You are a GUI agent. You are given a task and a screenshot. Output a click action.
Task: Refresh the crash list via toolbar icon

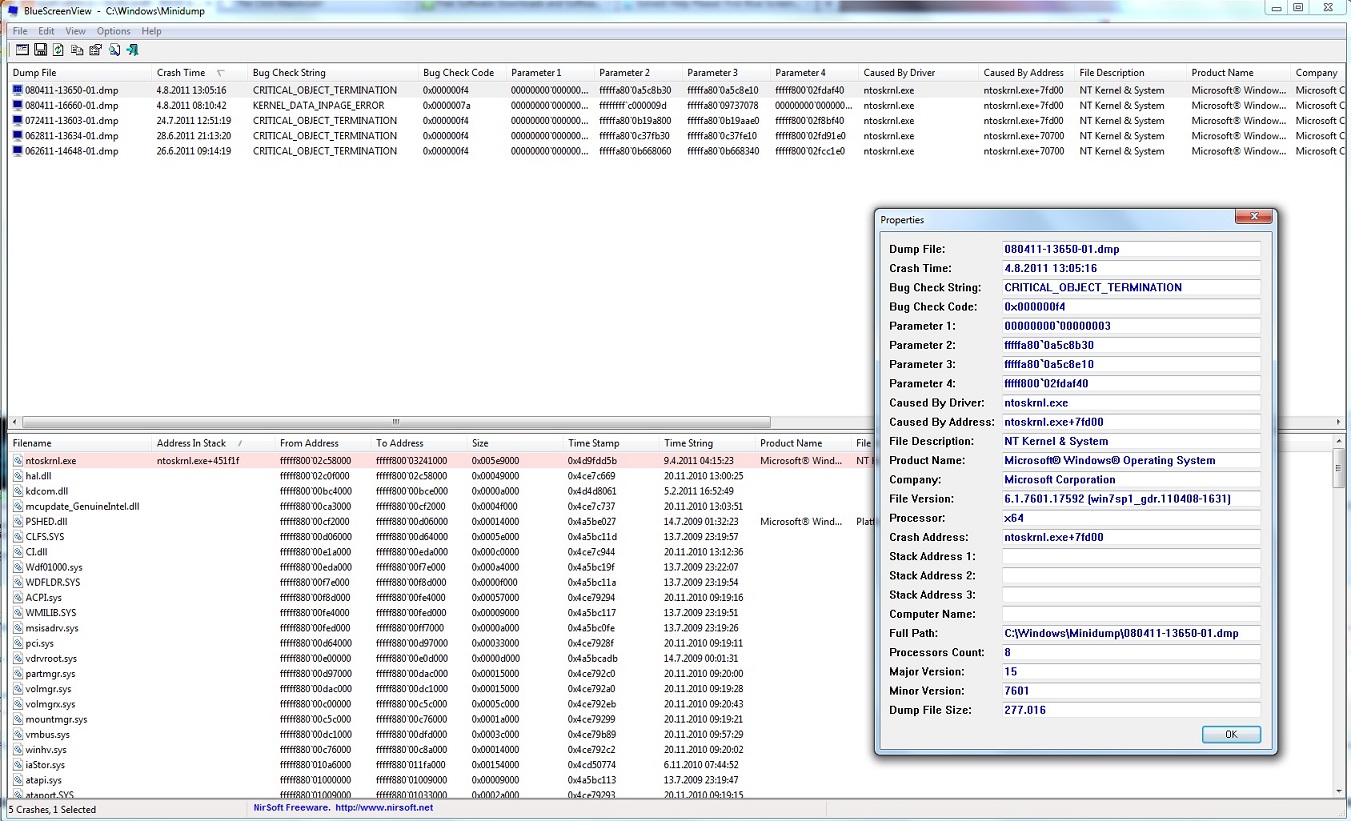tap(59, 49)
